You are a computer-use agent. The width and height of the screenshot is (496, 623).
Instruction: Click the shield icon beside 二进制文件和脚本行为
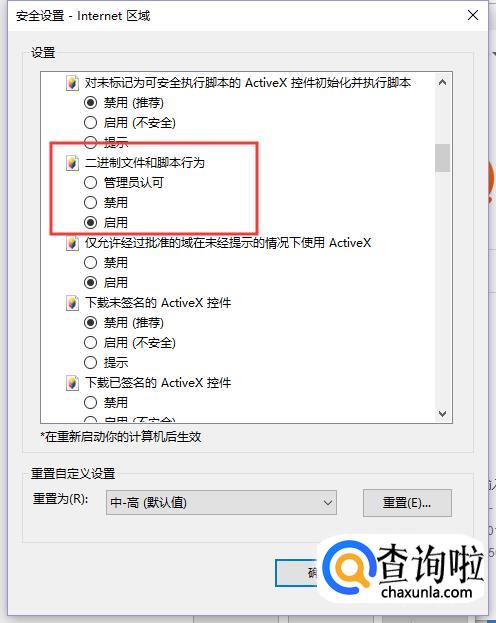pos(72,163)
